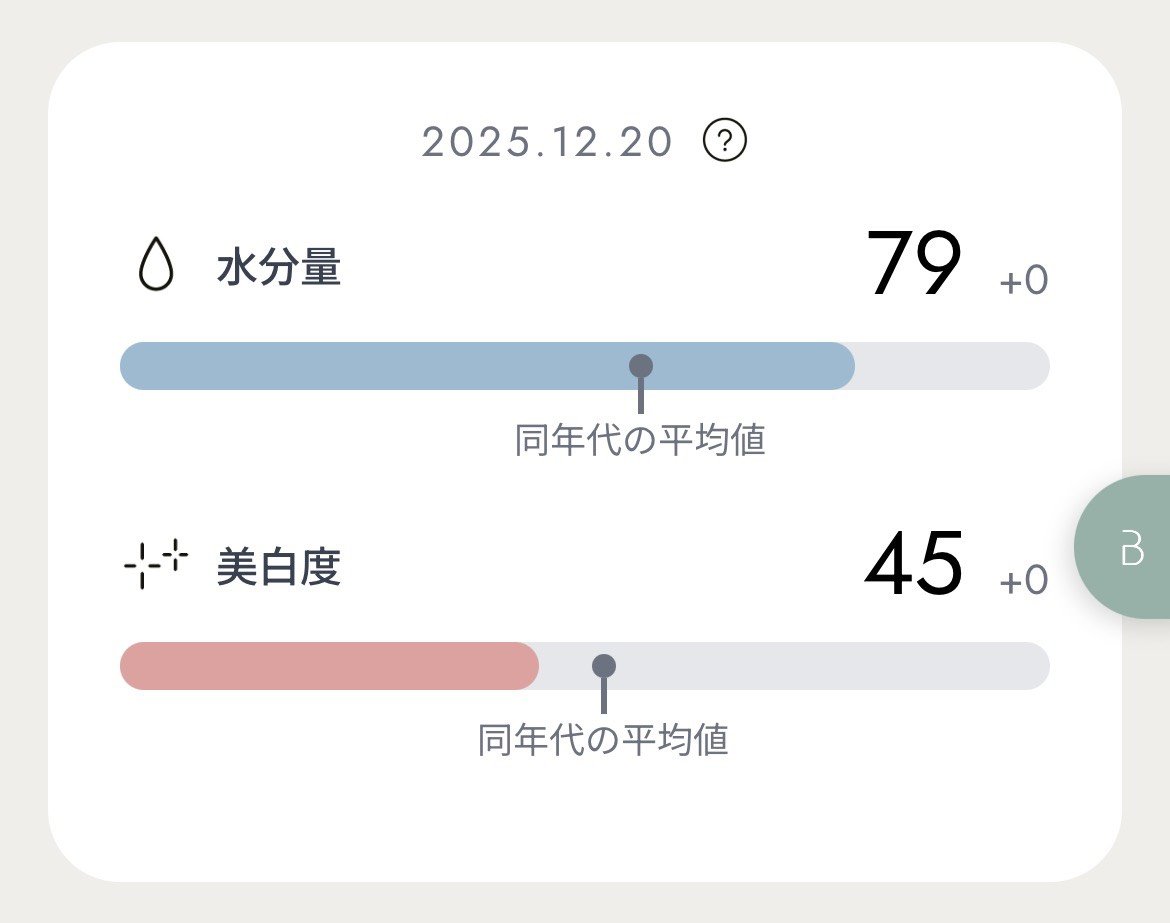Click 同年代の平均値 label under whitening bar
1170x923 pixels.
tap(603, 740)
